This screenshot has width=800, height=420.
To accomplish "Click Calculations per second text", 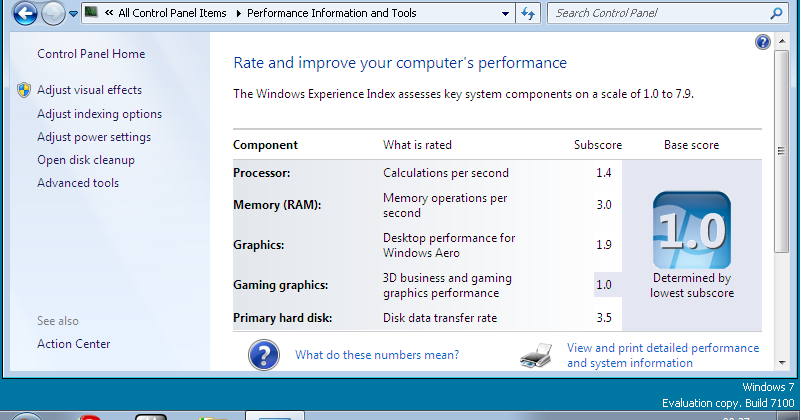I will 446,173.
